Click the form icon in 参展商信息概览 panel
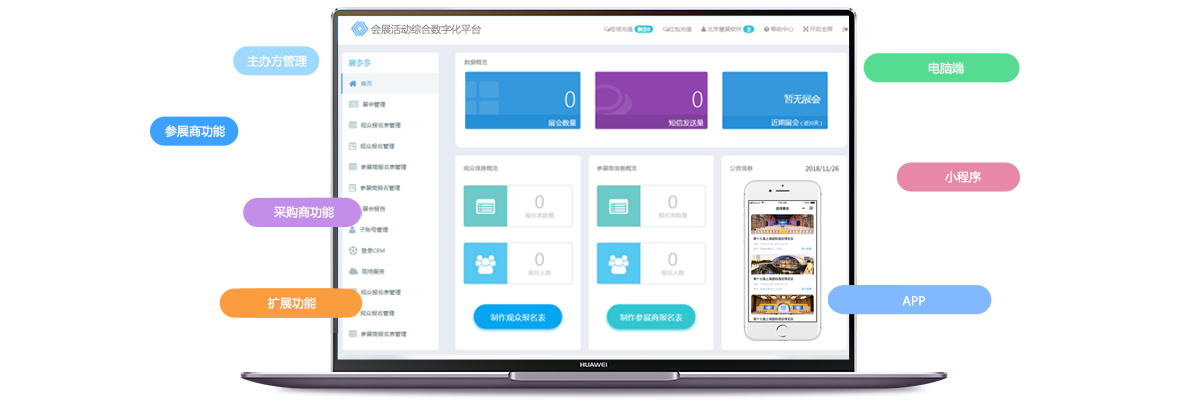 point(618,206)
